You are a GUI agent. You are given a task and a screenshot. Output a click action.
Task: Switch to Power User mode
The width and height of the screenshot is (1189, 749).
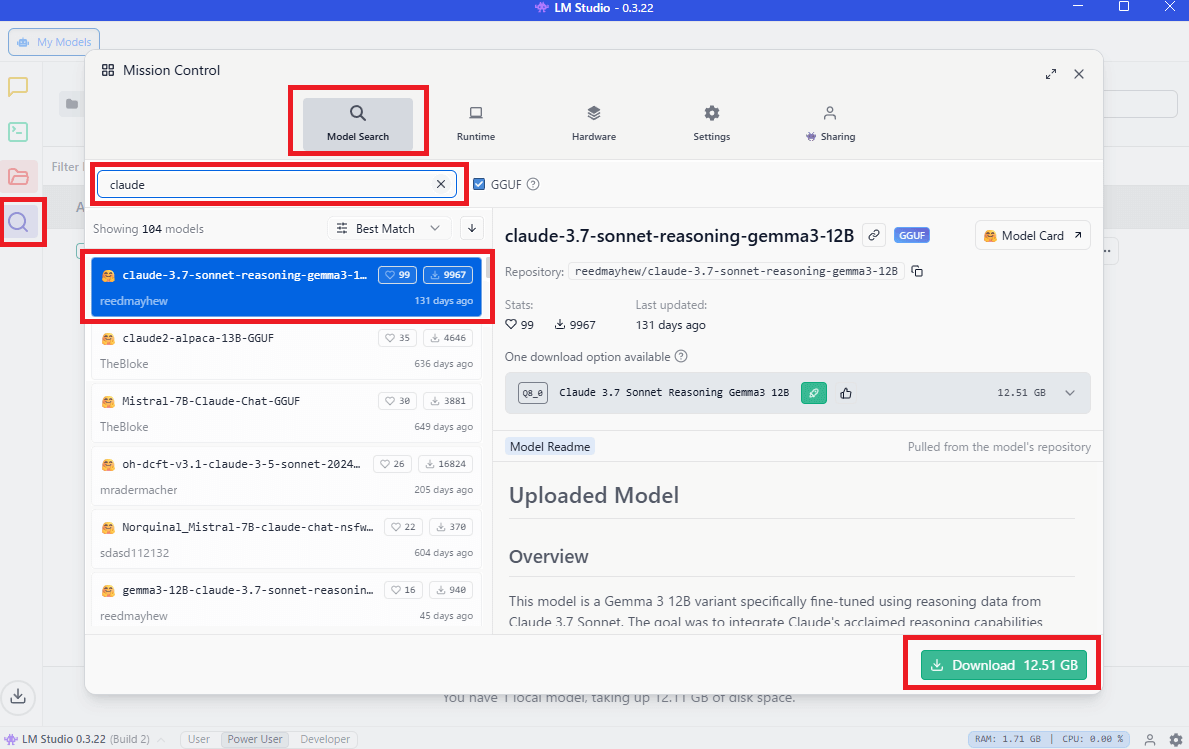255,739
